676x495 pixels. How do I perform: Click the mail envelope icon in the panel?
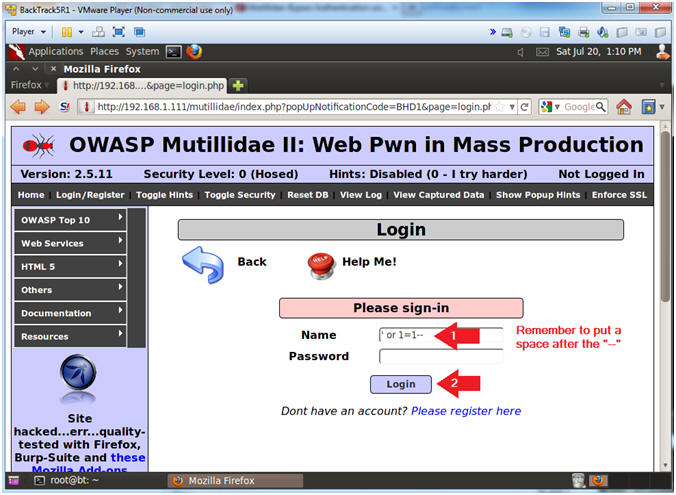click(542, 52)
